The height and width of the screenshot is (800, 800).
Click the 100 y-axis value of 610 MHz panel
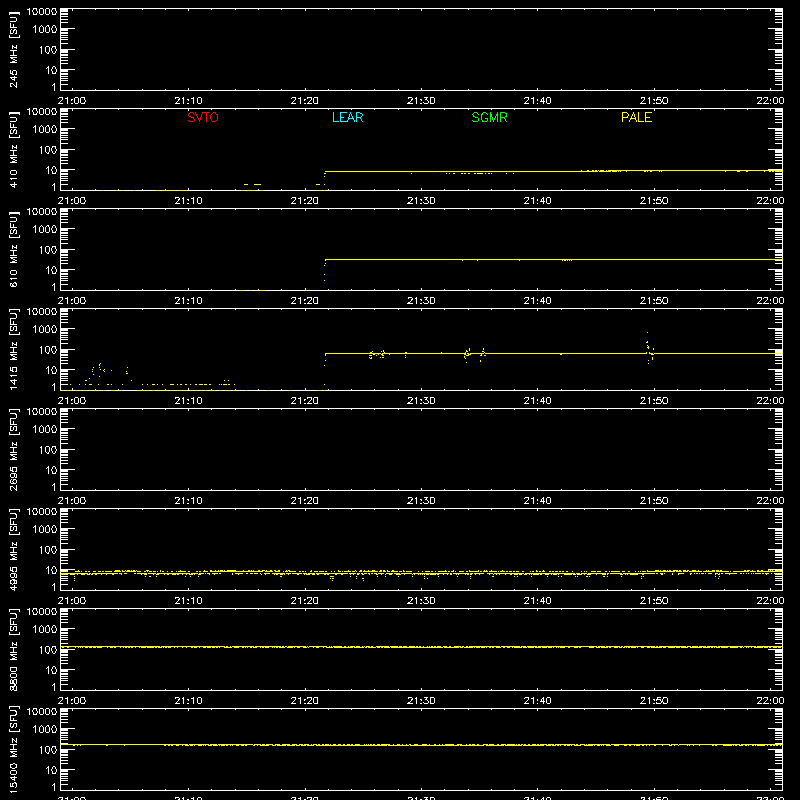point(48,250)
